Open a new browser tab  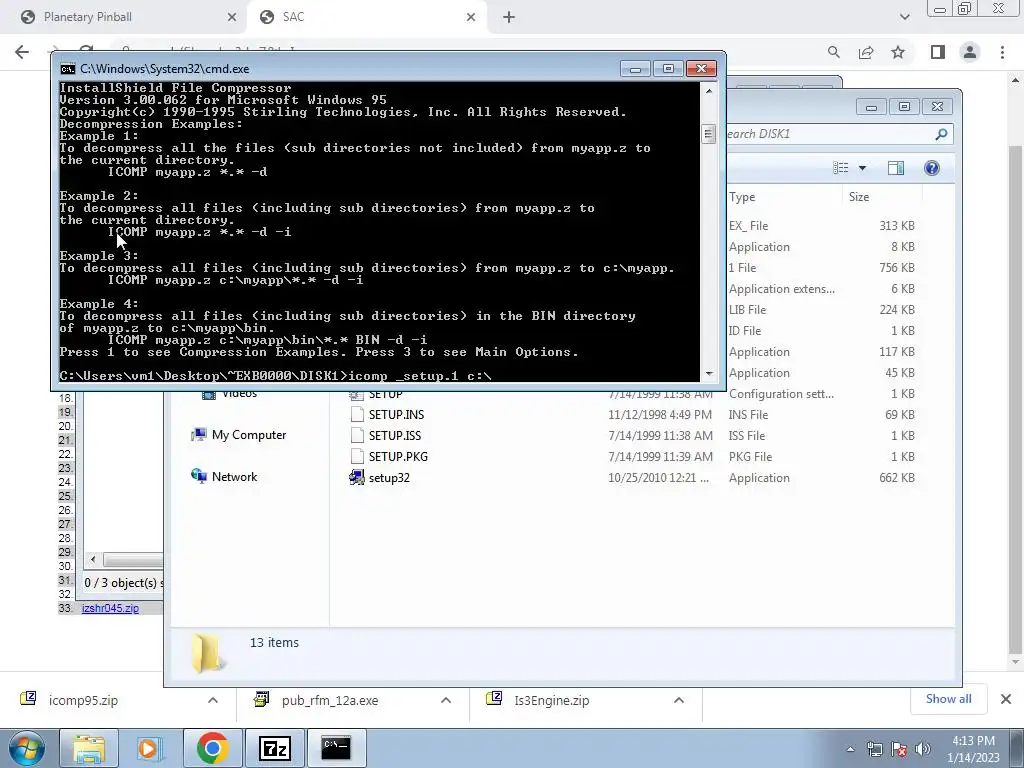509,18
